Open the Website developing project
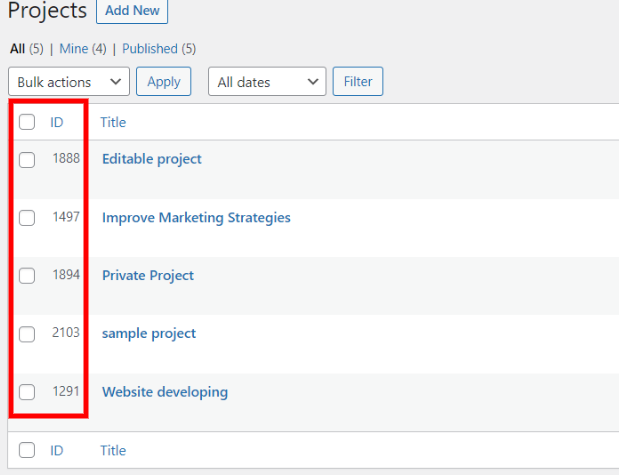 click(165, 392)
